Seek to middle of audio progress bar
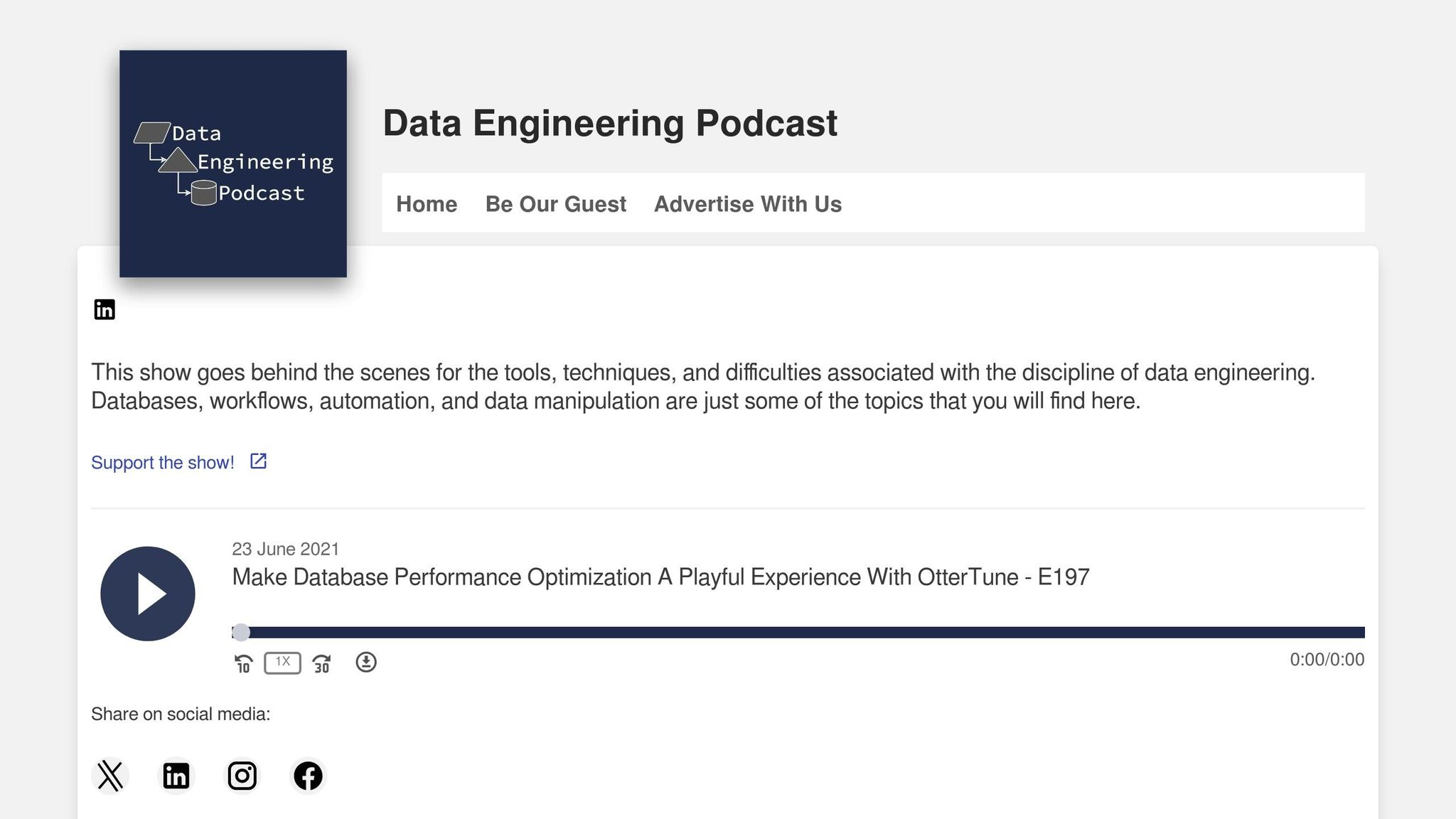This screenshot has width=1456, height=819. 798,633
